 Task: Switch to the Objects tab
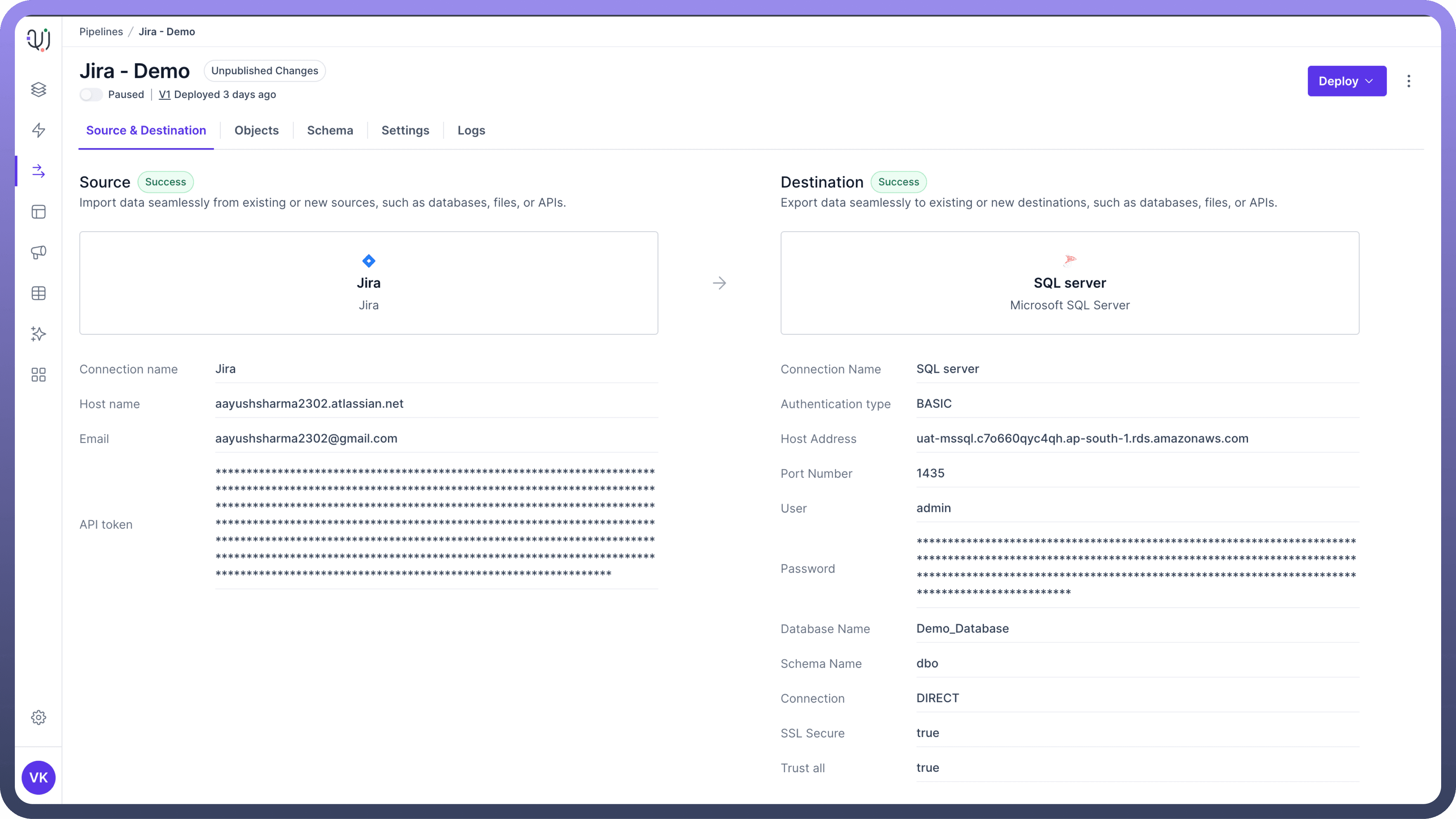(x=256, y=130)
